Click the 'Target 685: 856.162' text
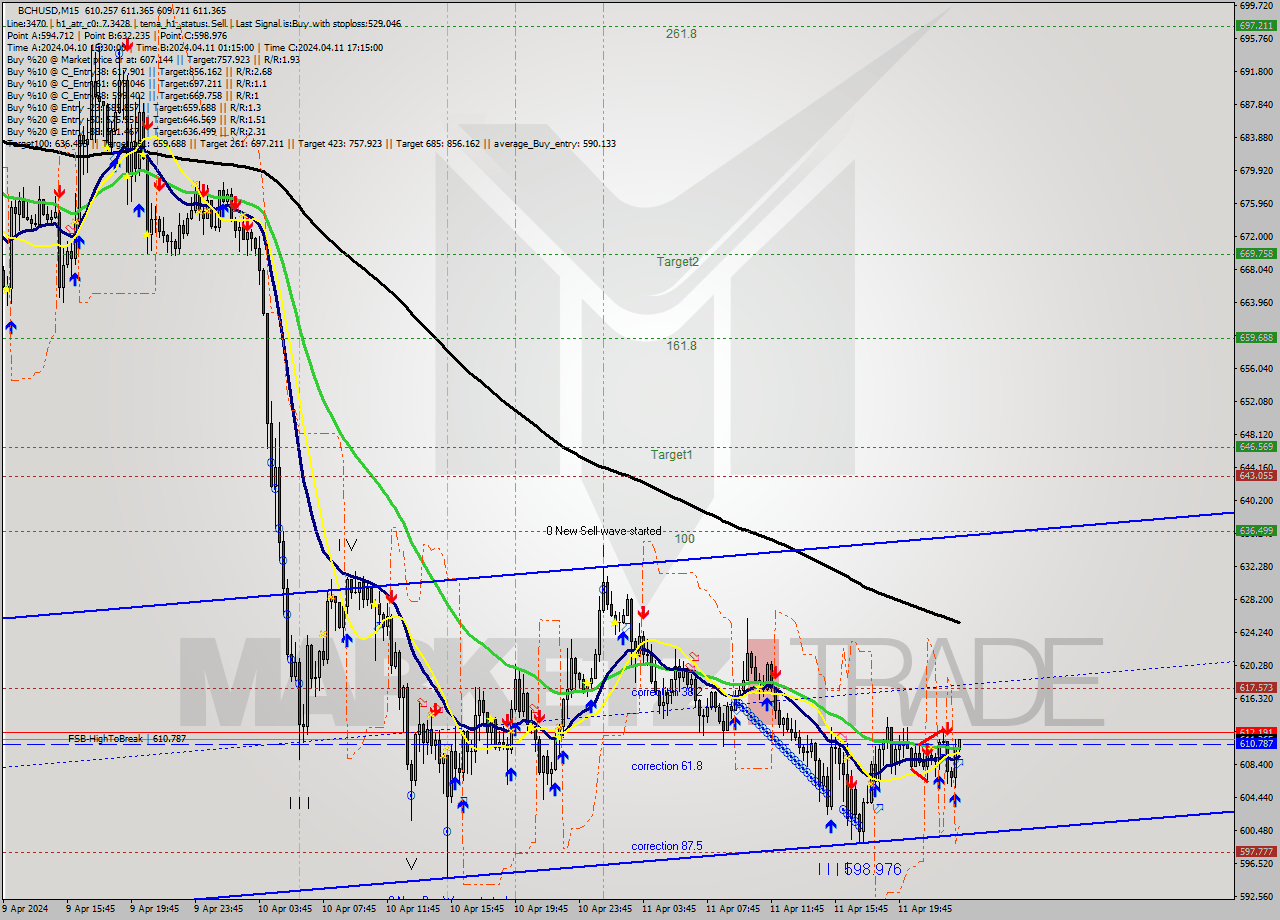This screenshot has width=1280, height=920. tap(438, 144)
